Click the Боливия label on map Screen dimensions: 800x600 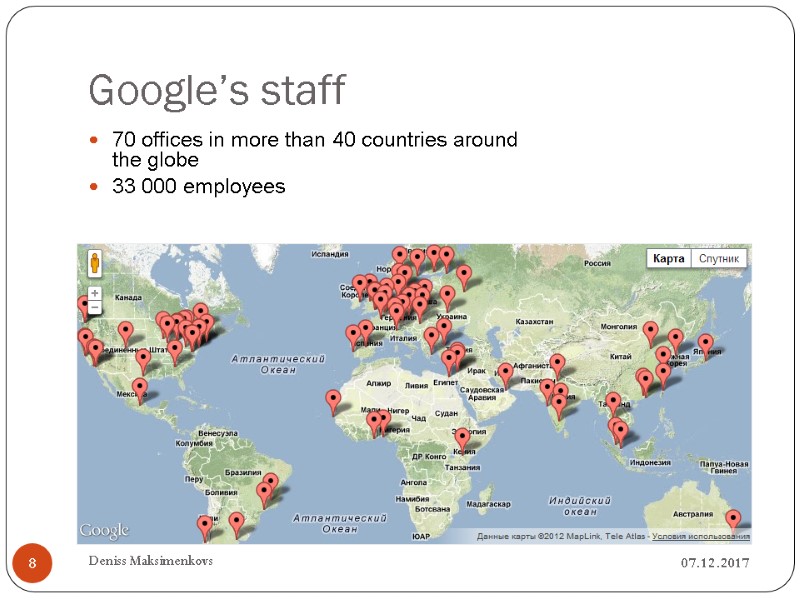point(221,492)
